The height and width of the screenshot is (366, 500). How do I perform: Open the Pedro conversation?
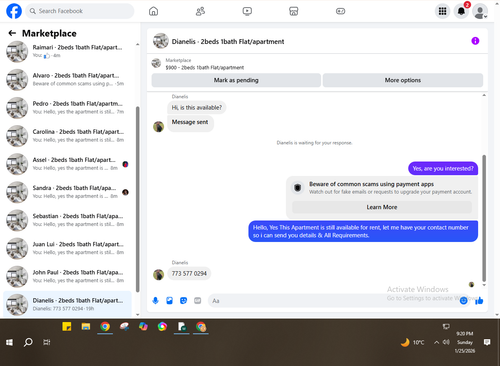click(68, 108)
